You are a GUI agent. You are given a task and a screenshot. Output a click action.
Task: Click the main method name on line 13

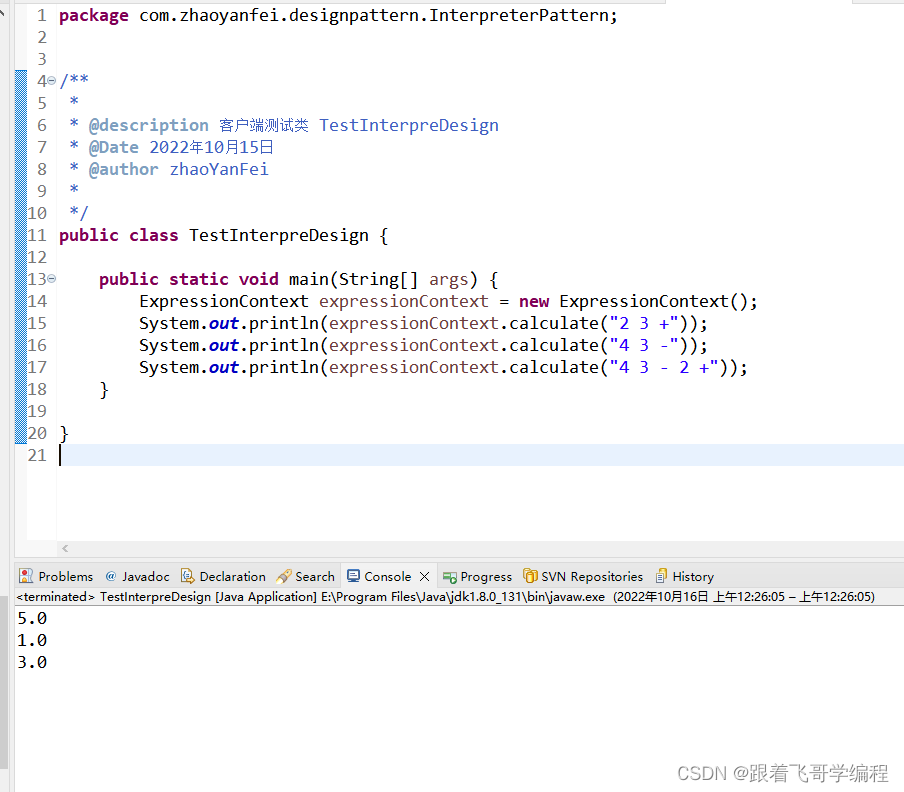pos(308,280)
